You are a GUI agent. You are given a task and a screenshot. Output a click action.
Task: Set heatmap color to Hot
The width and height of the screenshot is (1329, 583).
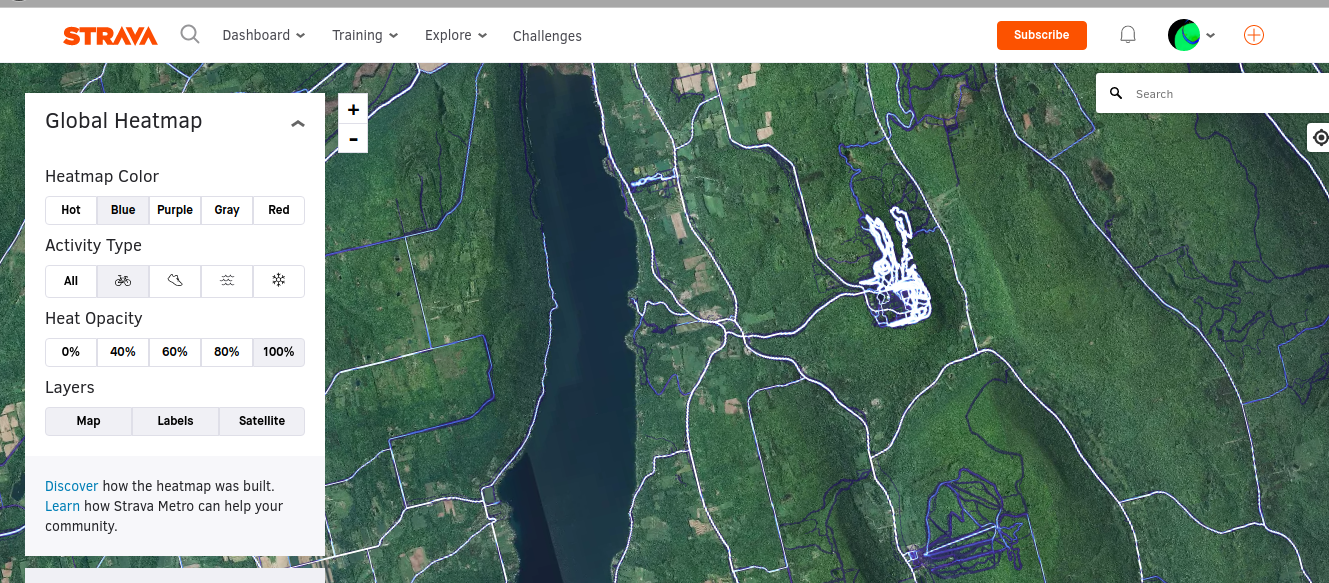(71, 210)
